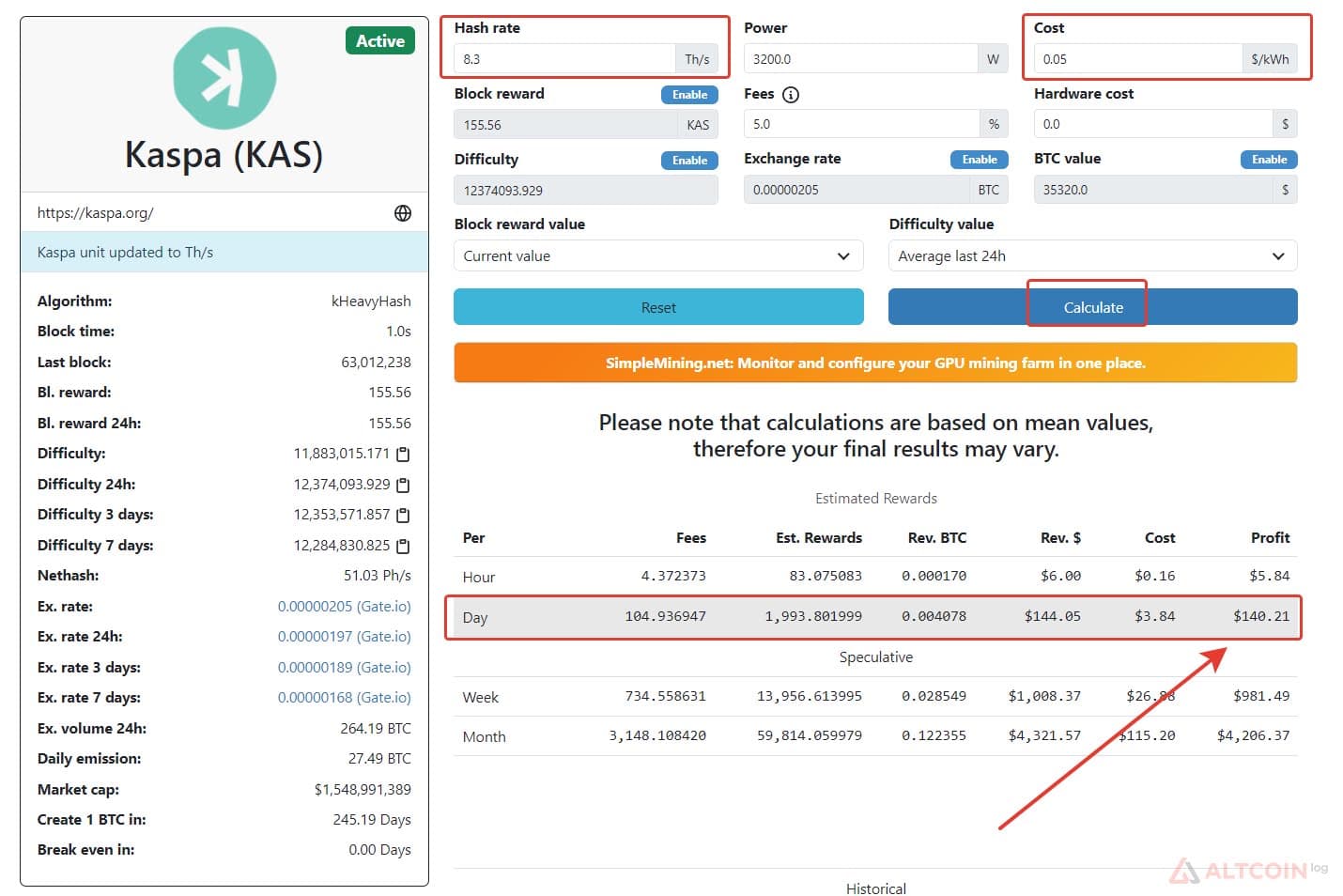Open the Block reward value dropdown
Screen dimensions: 1343x896
click(658, 256)
